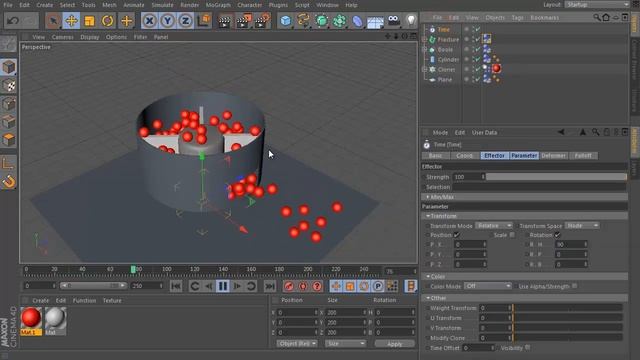Click Render to Picture Viewer icon

pos(243,20)
